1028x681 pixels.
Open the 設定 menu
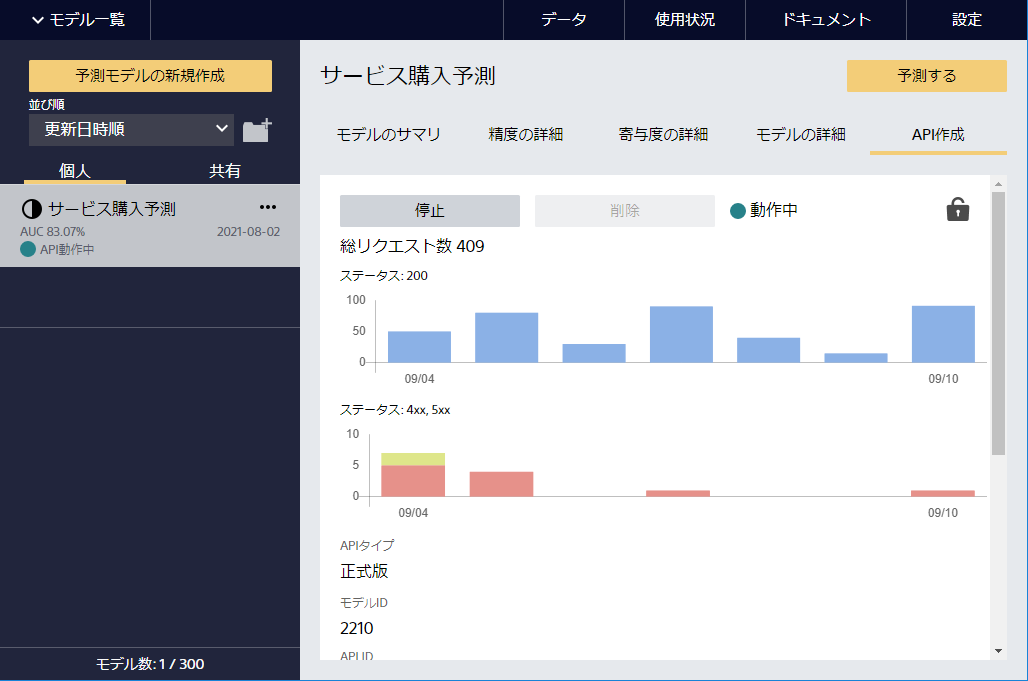point(966,20)
